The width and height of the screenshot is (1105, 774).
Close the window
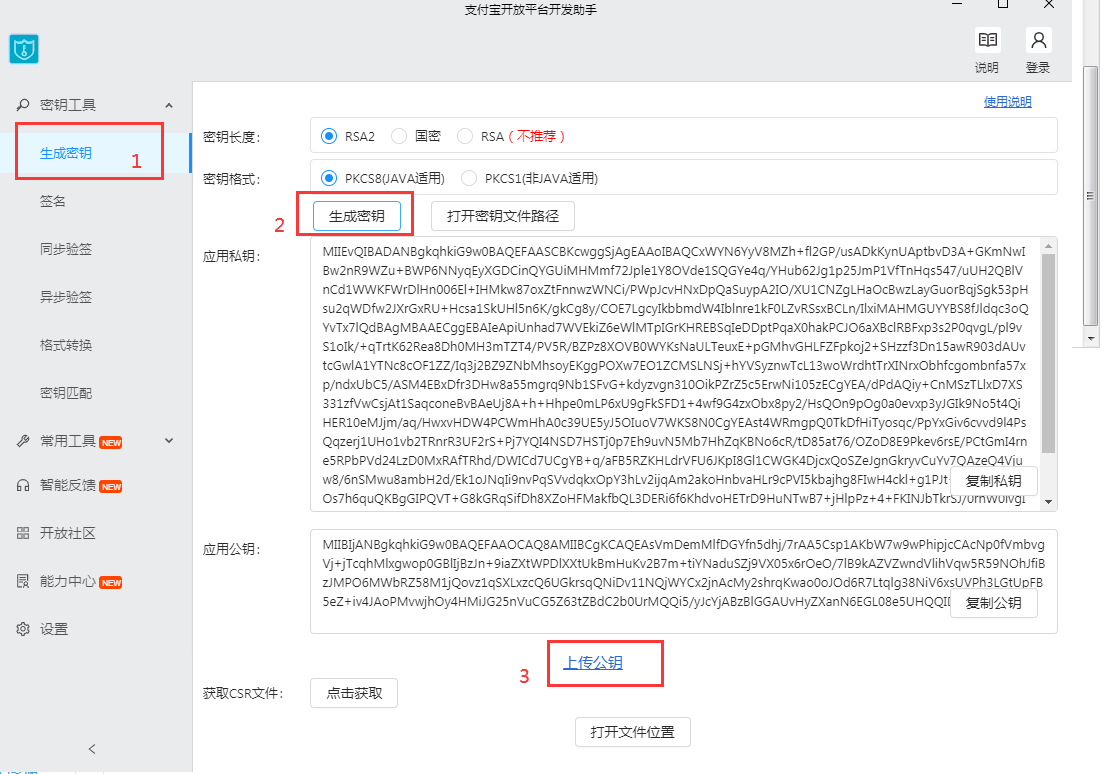1049,4
